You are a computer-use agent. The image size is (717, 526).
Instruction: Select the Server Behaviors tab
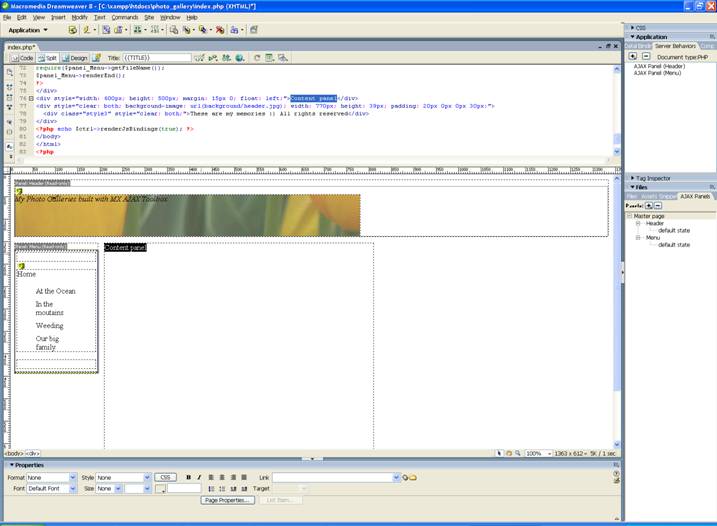pyautogui.click(x=675, y=46)
